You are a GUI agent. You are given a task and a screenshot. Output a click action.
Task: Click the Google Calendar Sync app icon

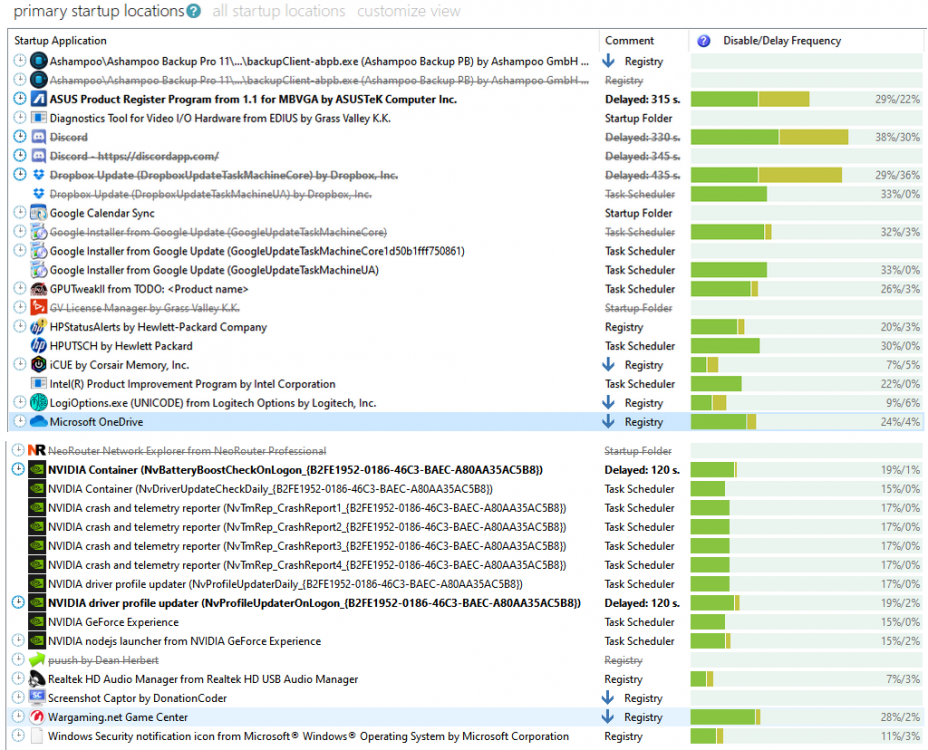39,213
